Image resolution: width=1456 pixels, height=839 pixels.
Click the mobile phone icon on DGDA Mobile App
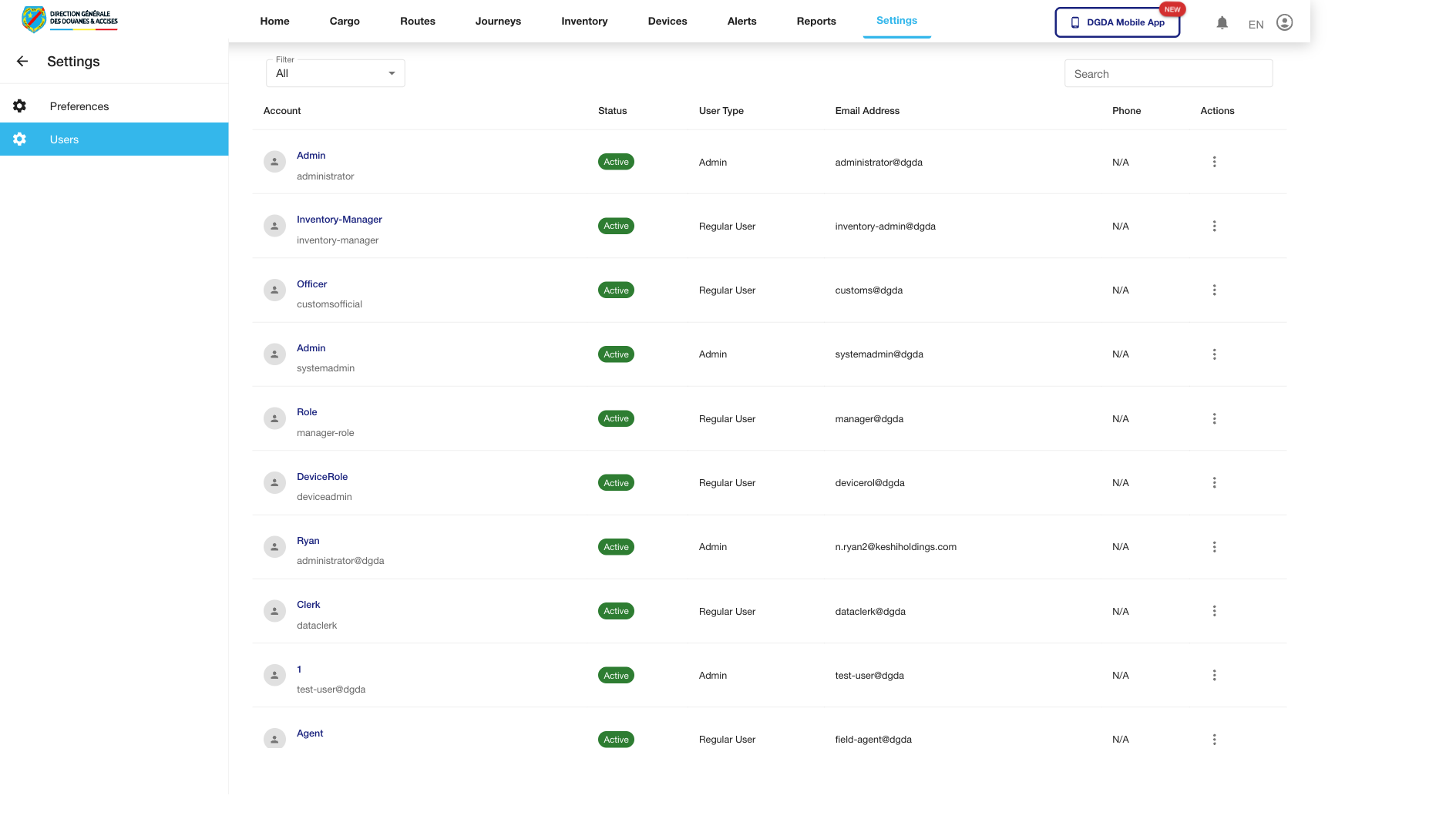pos(1076,22)
